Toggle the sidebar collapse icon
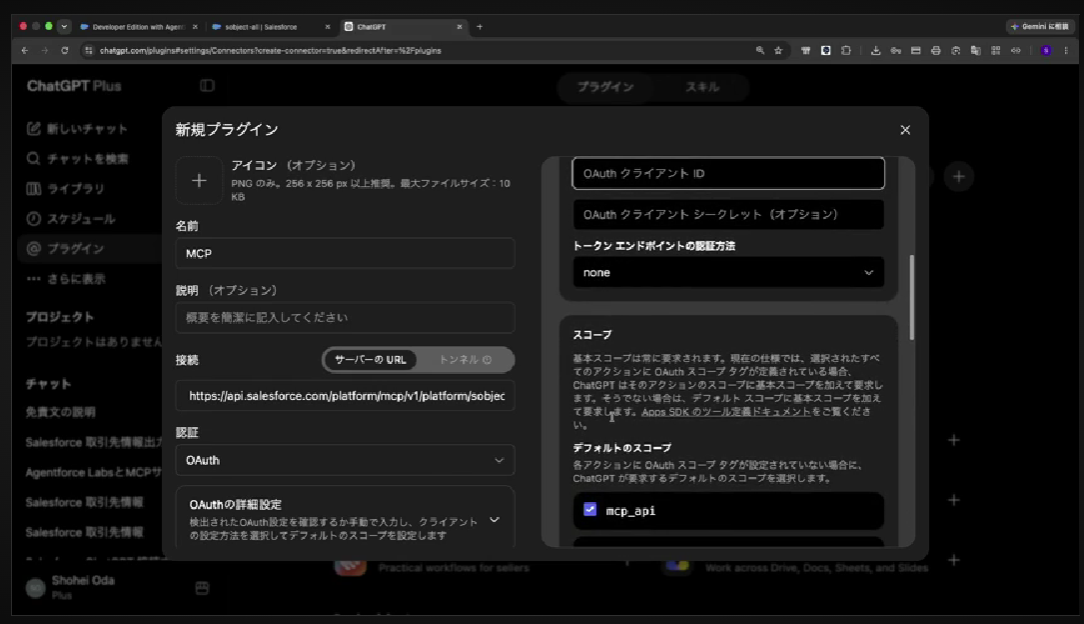Viewport: 1084px width, 624px height. coord(207,86)
